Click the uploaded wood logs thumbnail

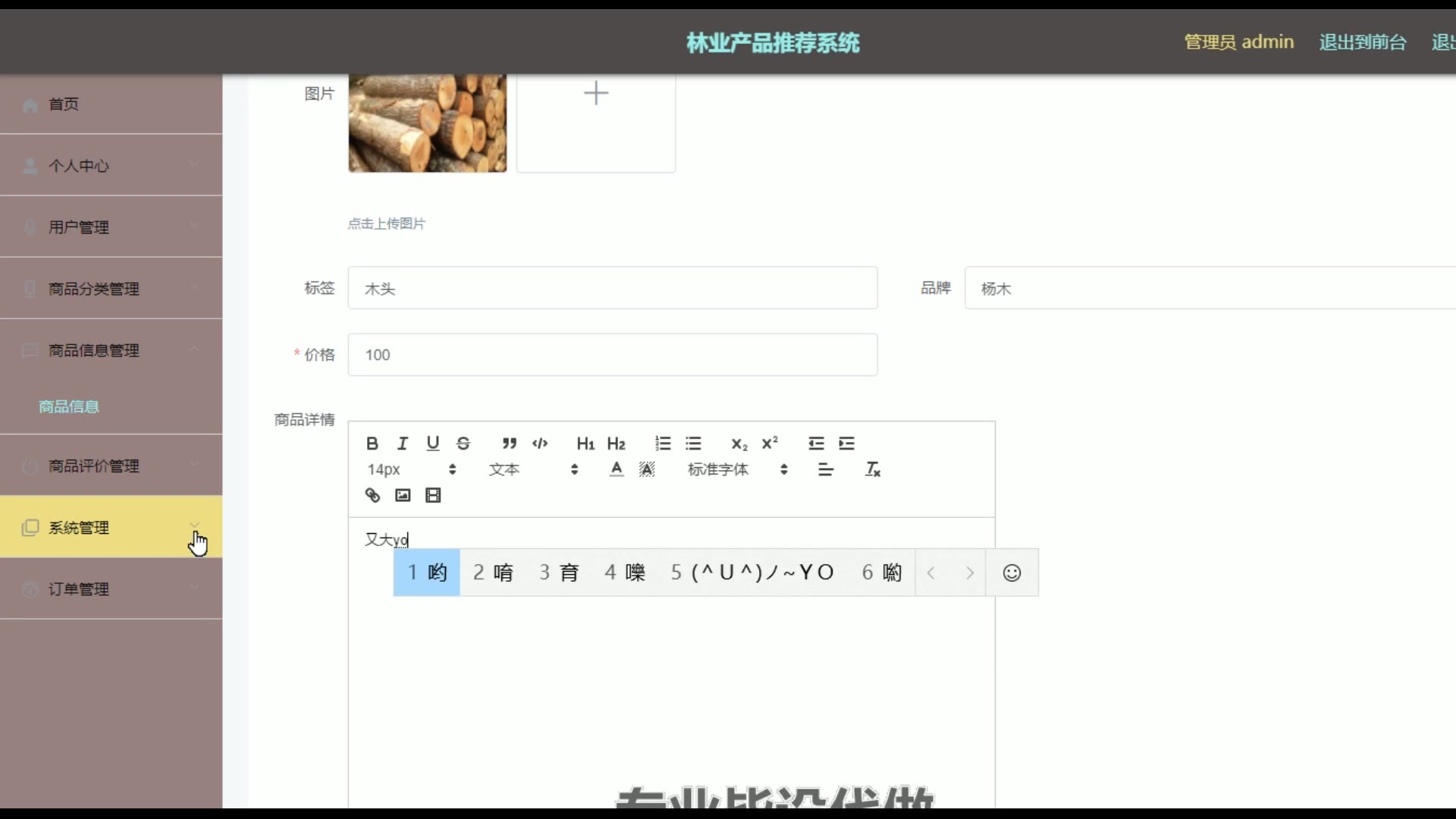click(428, 123)
